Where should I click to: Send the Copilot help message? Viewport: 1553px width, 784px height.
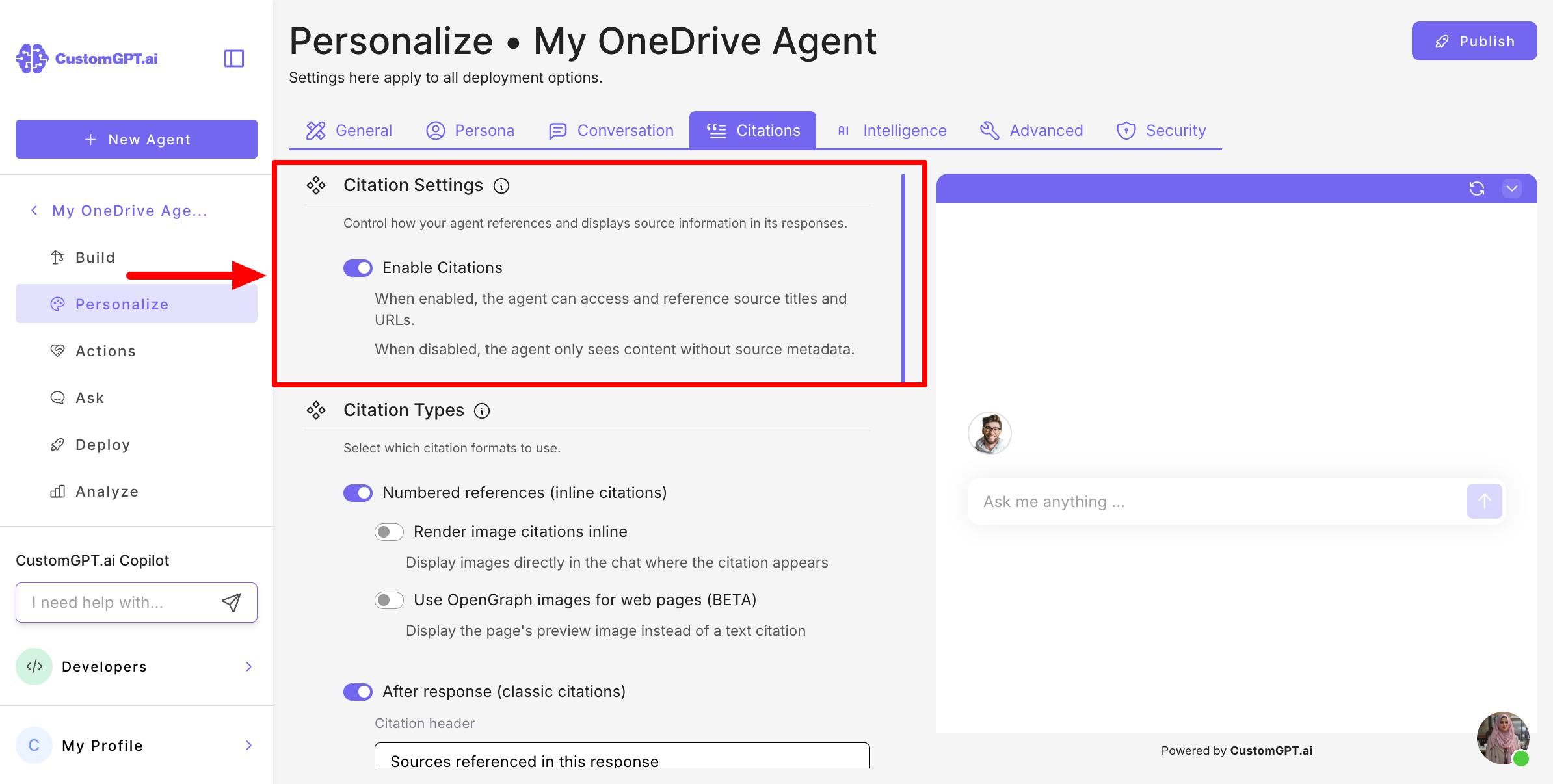click(232, 603)
